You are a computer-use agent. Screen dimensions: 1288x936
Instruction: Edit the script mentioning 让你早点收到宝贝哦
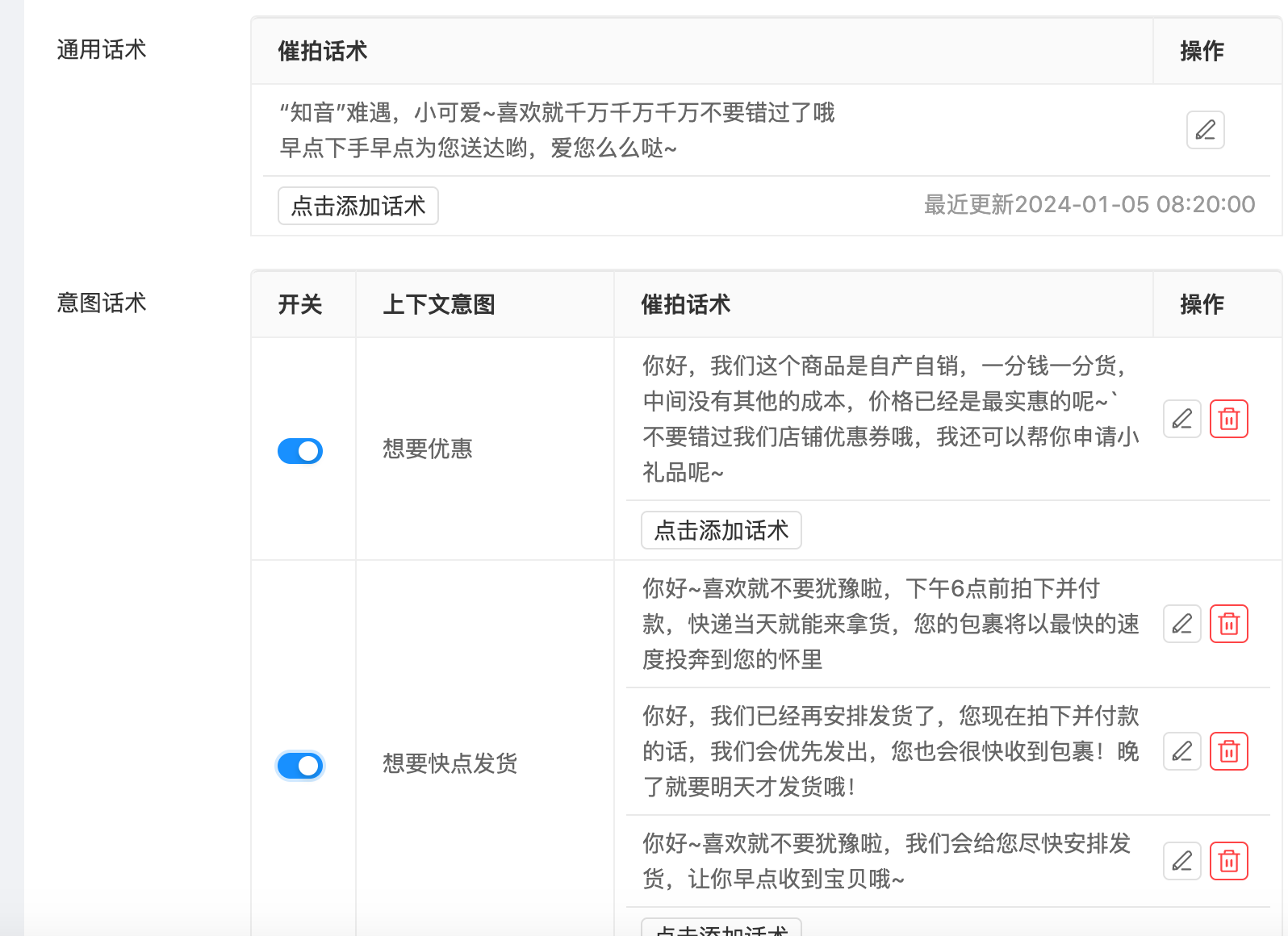coord(1181,861)
